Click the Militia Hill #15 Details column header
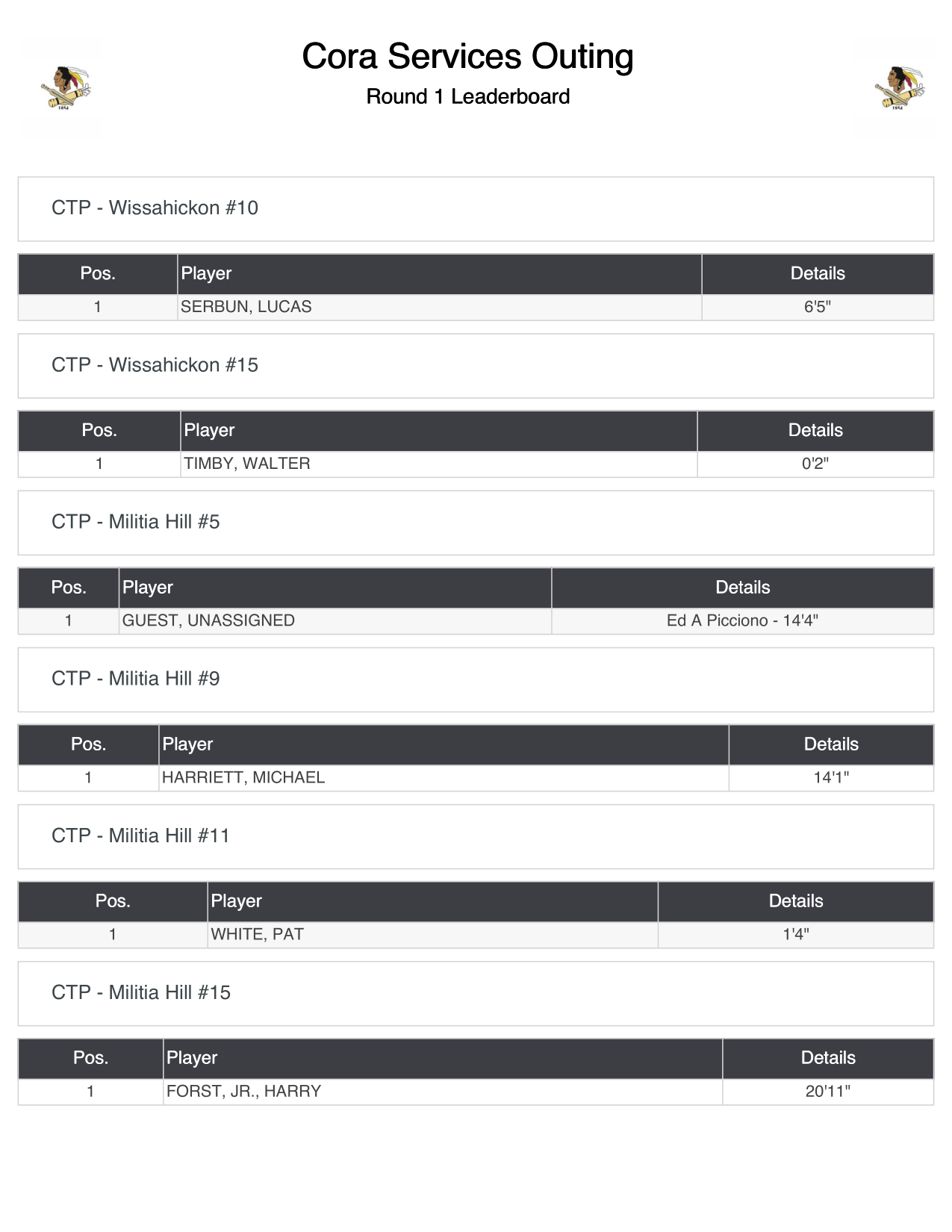The image size is (952, 1232). [827, 1057]
